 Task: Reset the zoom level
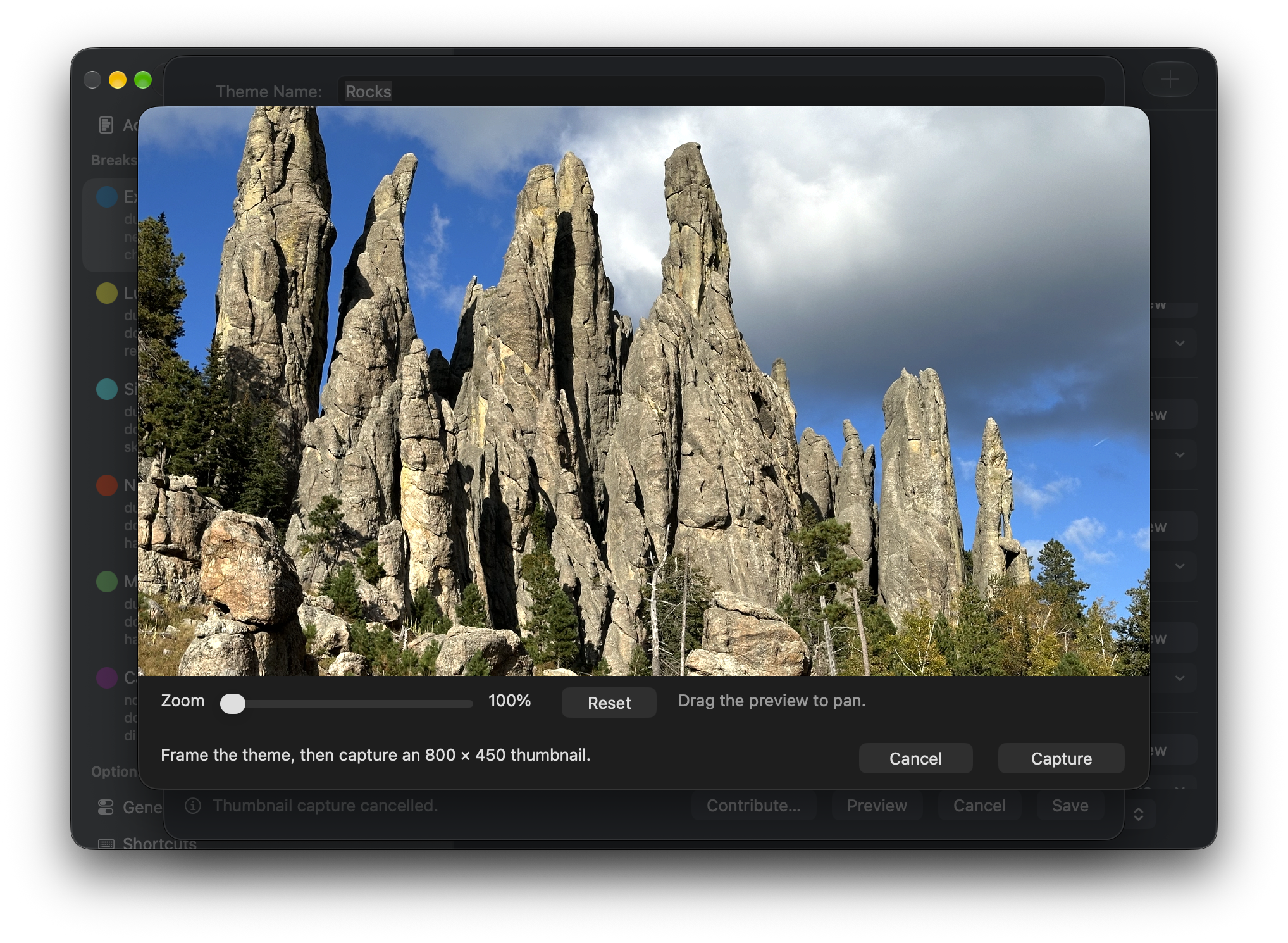pos(609,703)
